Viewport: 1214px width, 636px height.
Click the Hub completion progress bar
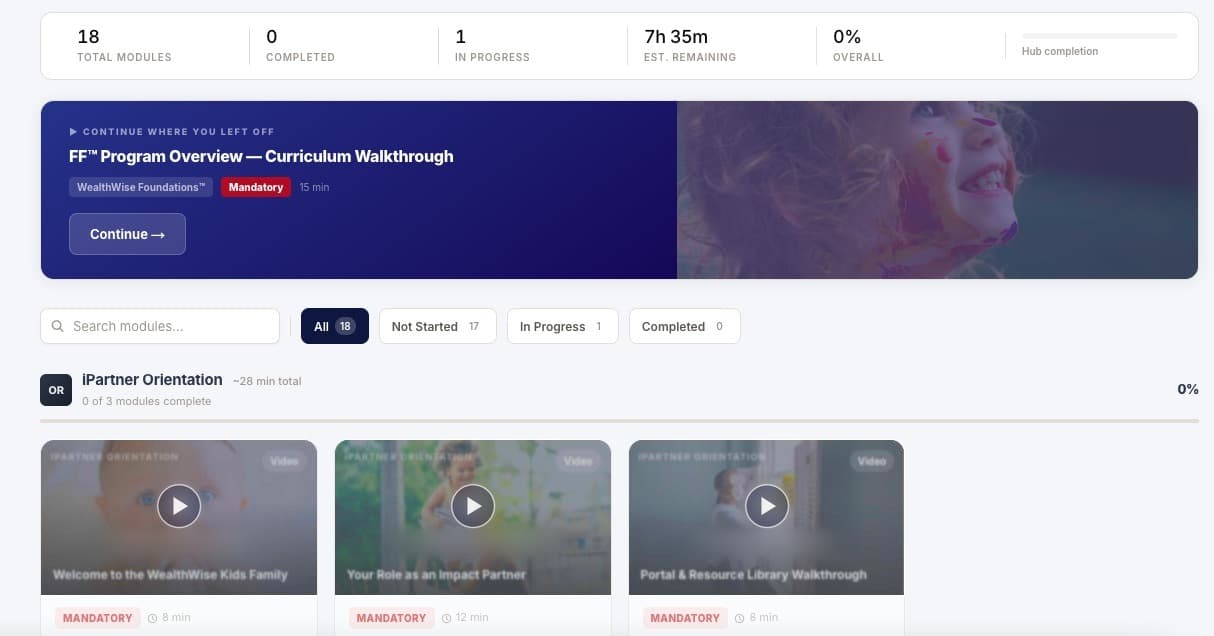click(1099, 36)
